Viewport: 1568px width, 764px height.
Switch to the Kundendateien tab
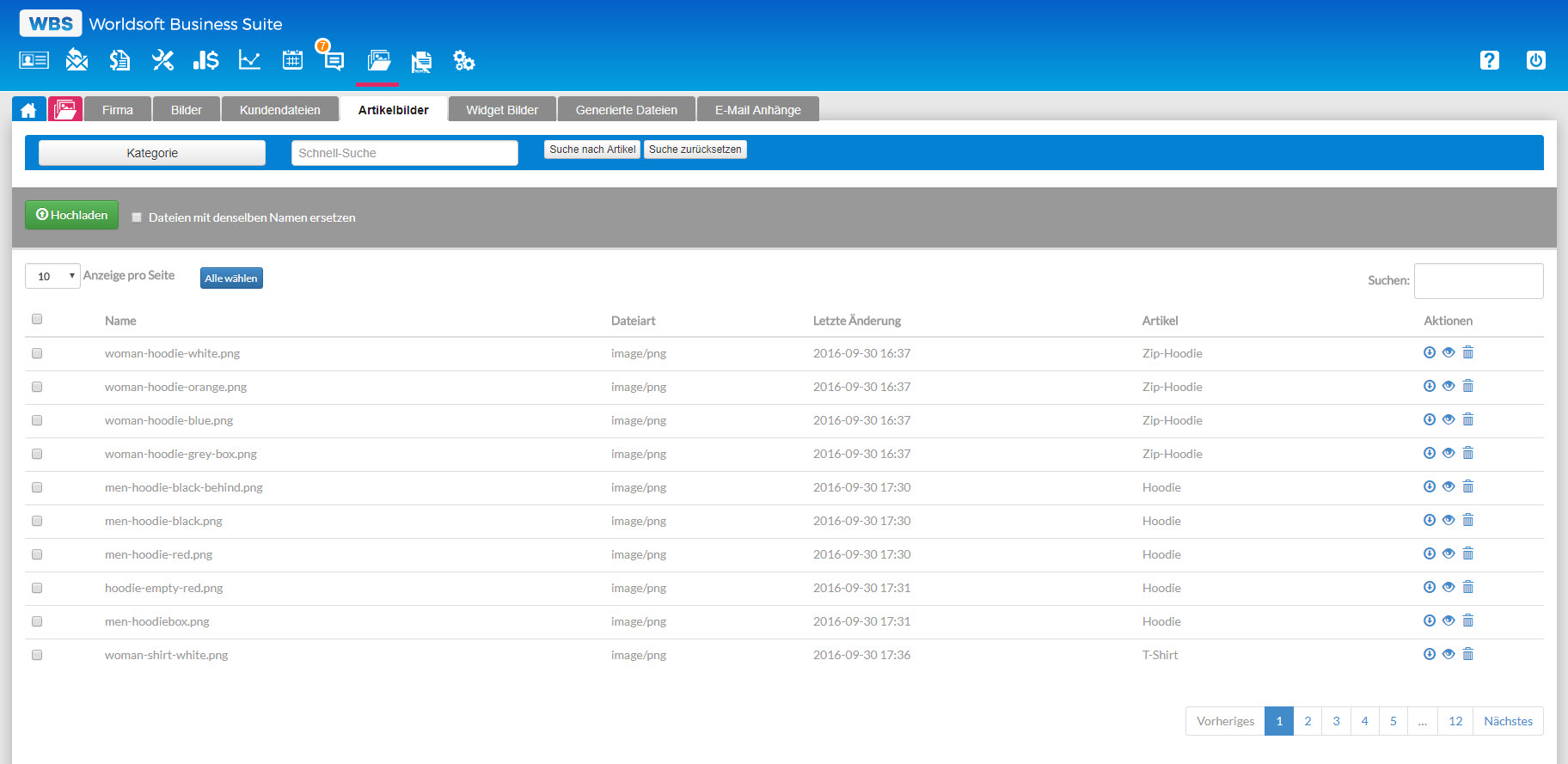click(x=279, y=110)
